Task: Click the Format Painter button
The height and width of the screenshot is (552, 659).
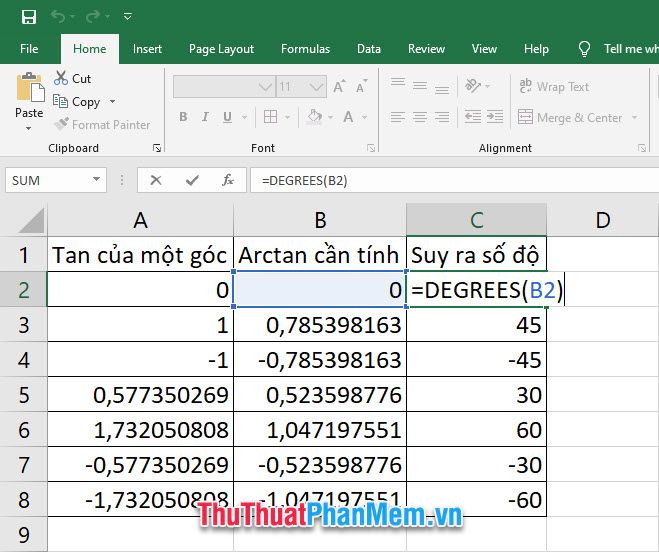Action: pos(102,124)
